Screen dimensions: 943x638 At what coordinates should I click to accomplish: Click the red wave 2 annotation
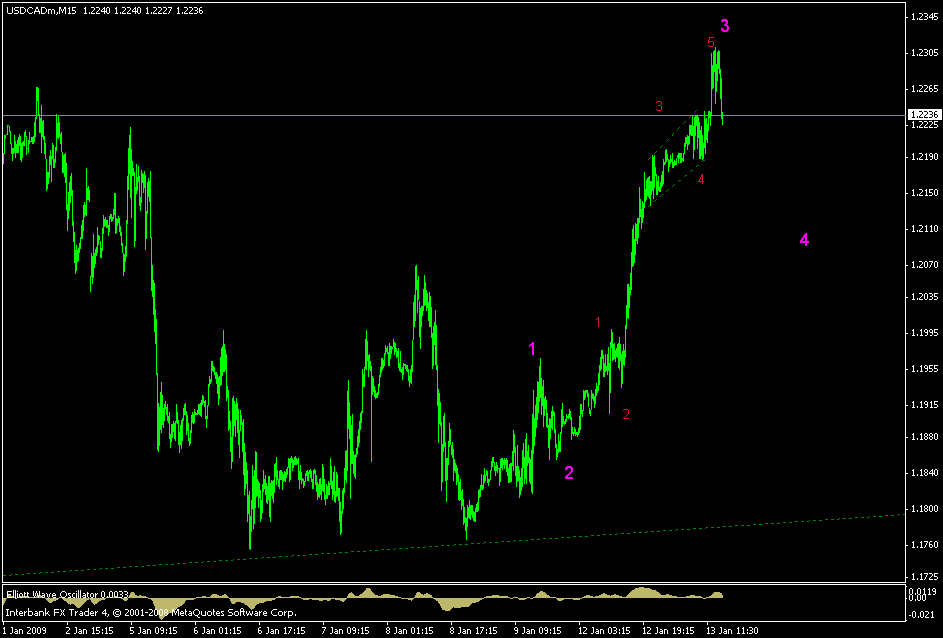click(x=625, y=412)
